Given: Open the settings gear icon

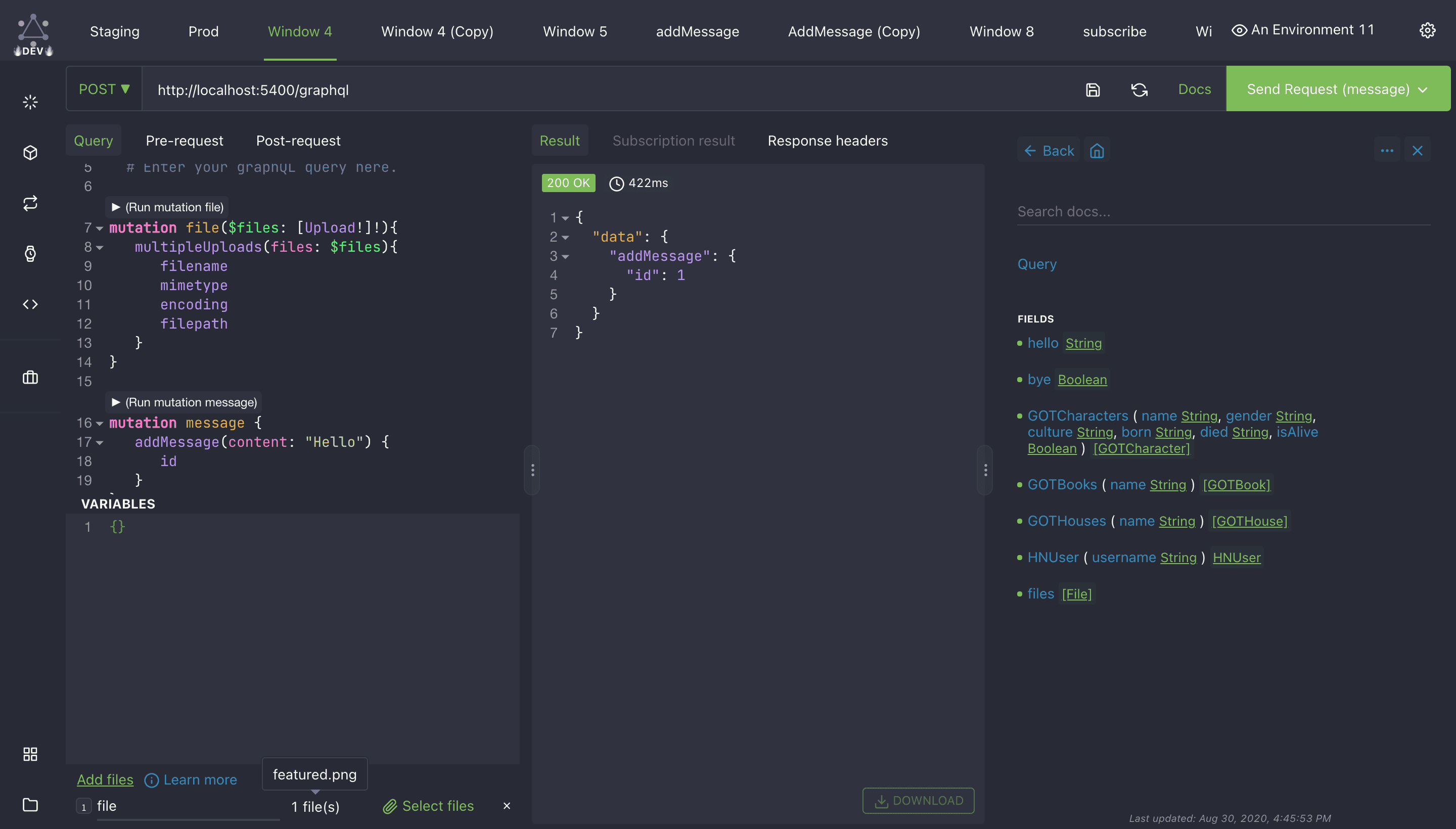Looking at the screenshot, I should (1428, 30).
